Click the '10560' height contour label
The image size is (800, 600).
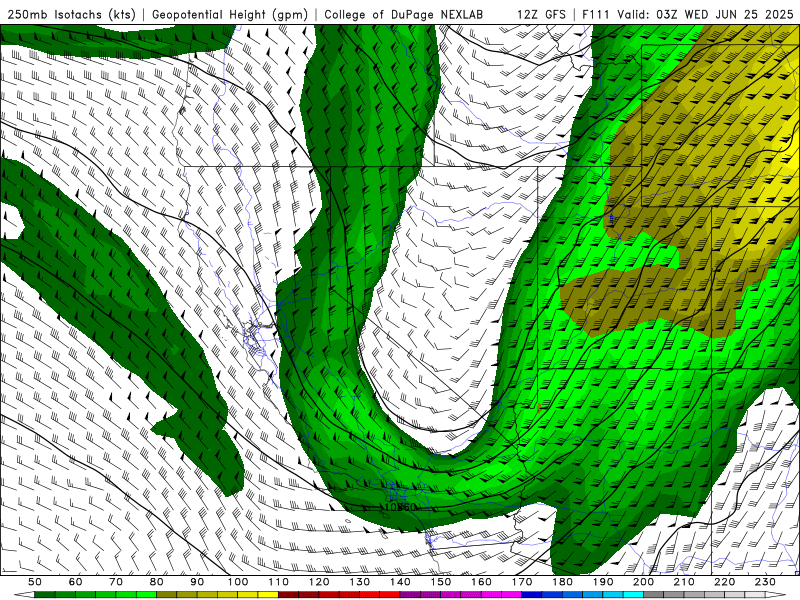coord(400,507)
